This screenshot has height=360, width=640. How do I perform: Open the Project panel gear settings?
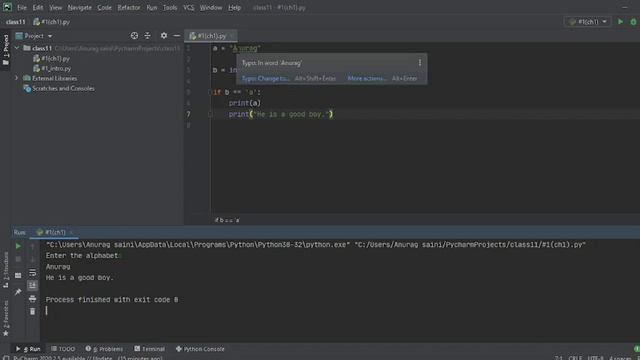[164, 36]
